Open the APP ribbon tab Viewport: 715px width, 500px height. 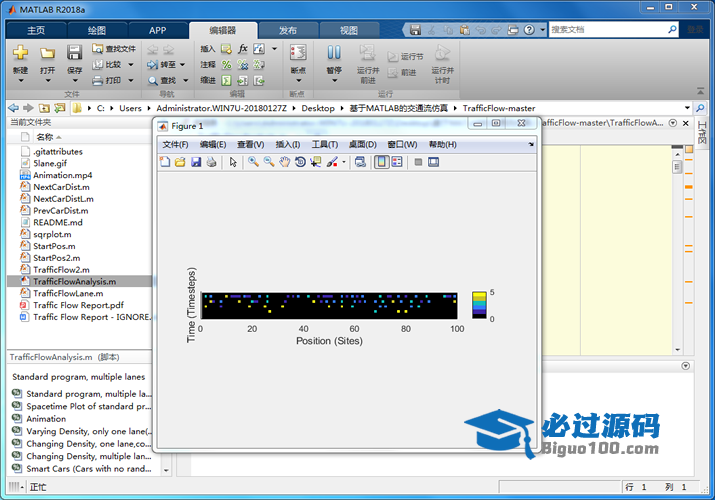(158, 30)
